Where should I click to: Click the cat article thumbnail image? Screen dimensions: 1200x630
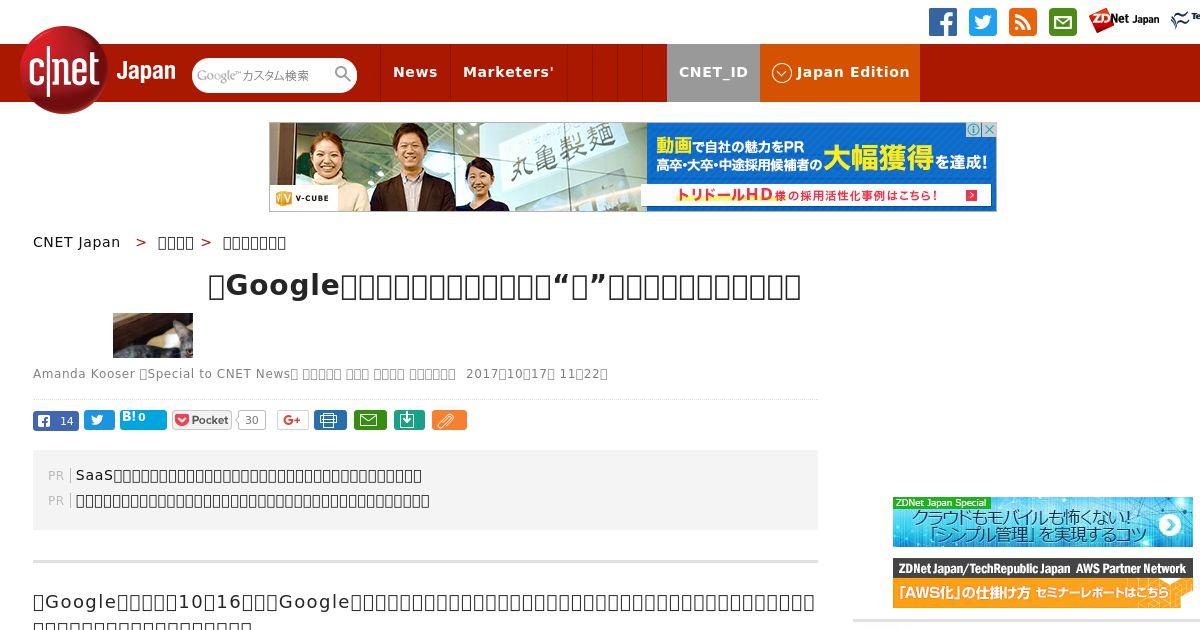[153, 335]
